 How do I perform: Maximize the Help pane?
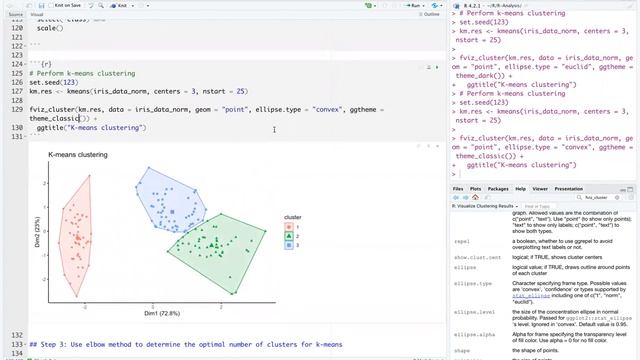click(630, 189)
